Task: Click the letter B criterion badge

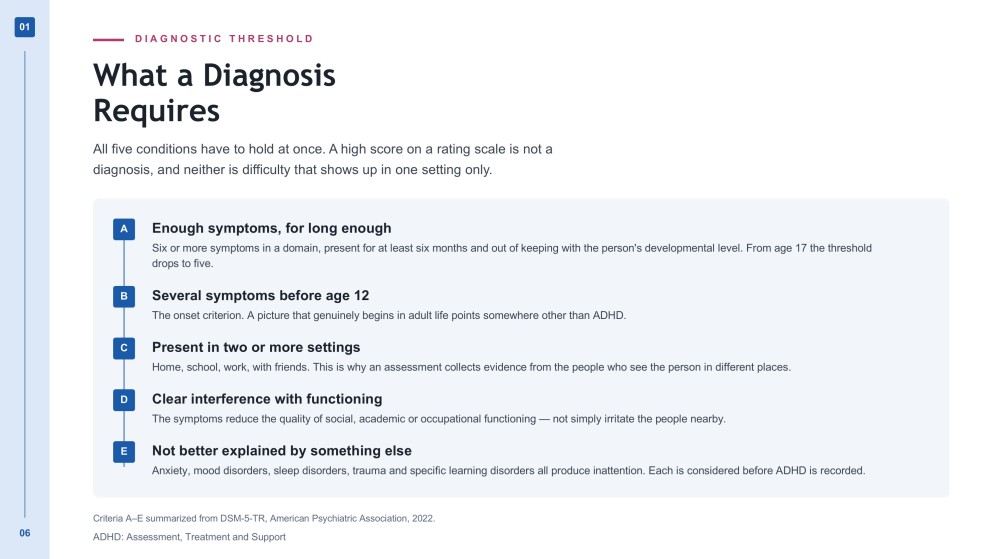Action: click(x=124, y=296)
